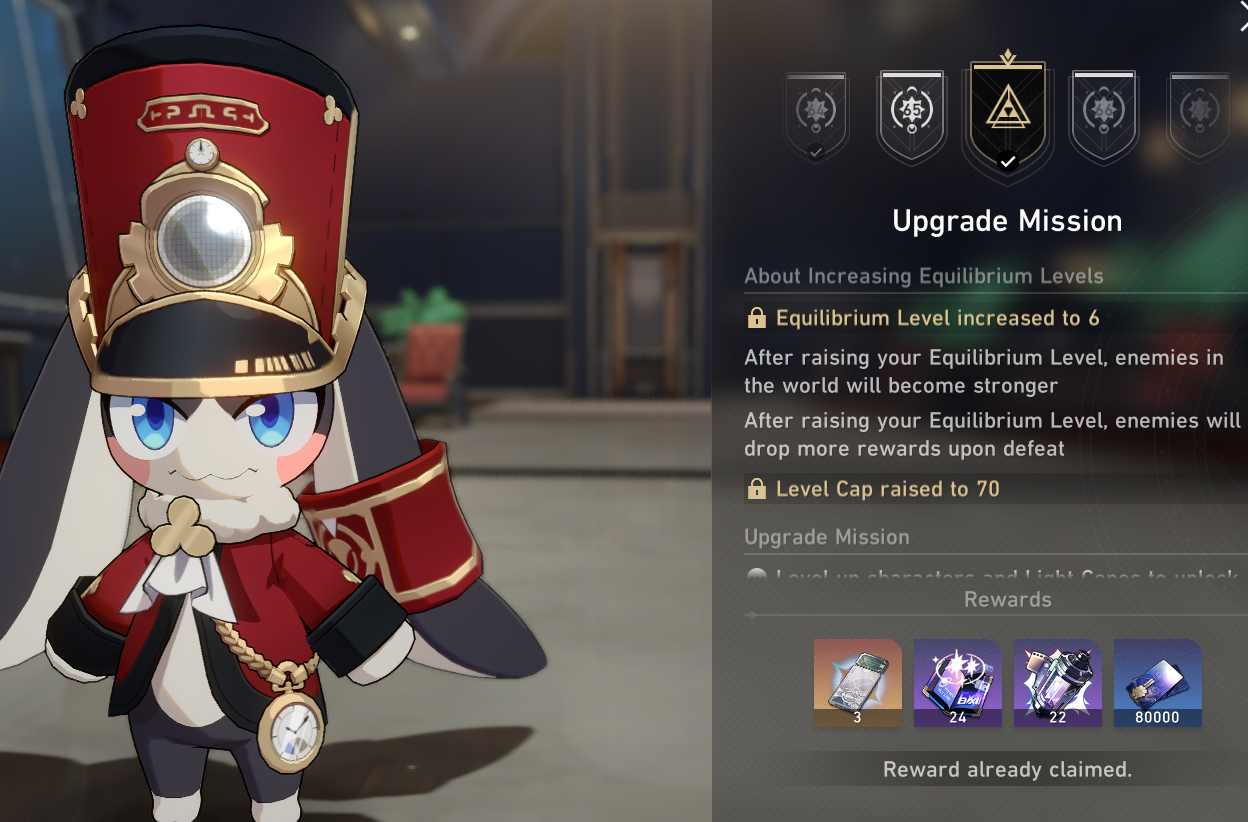Click the lock icon beside Equilibrium Level
The width and height of the screenshot is (1248, 822).
coord(757,319)
